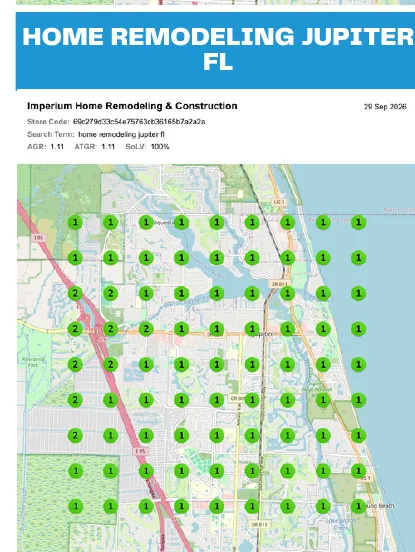Click the rank marker right of the CR 809 label

(252, 400)
